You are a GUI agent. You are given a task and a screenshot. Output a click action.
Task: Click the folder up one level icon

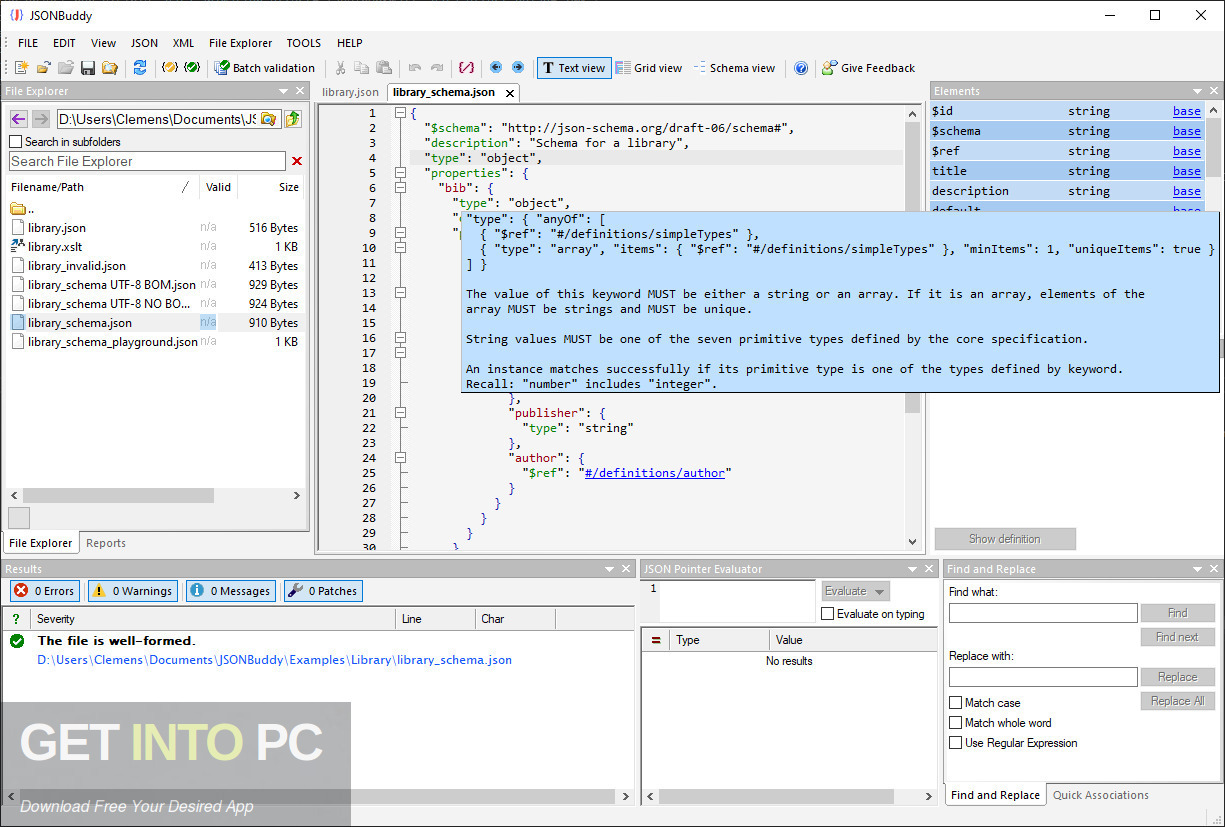click(292, 119)
